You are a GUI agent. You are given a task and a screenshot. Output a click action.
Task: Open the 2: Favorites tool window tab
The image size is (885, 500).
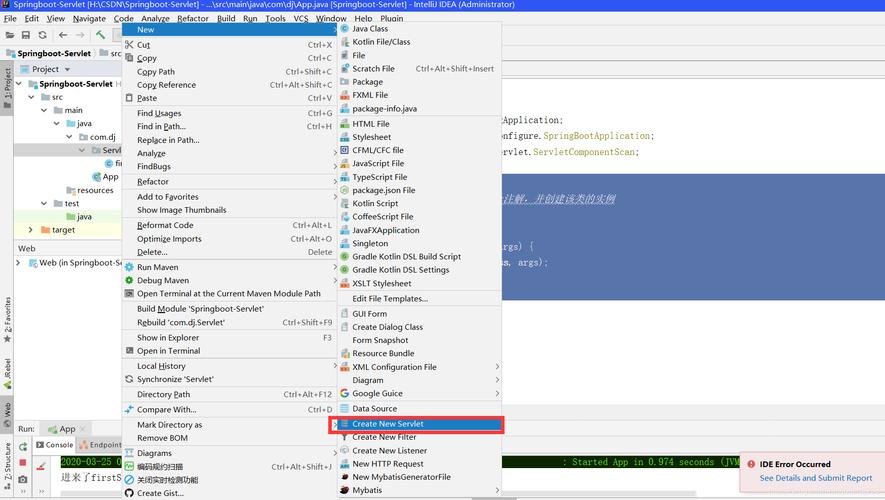pos(7,320)
